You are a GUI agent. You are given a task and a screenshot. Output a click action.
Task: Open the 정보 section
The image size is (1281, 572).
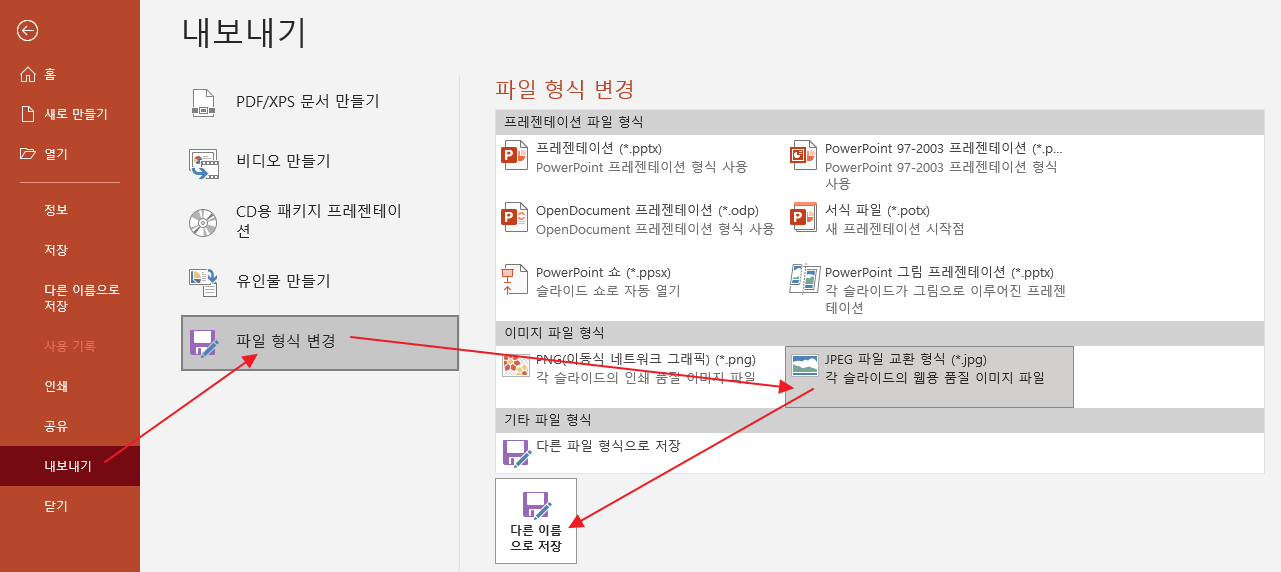pos(70,210)
